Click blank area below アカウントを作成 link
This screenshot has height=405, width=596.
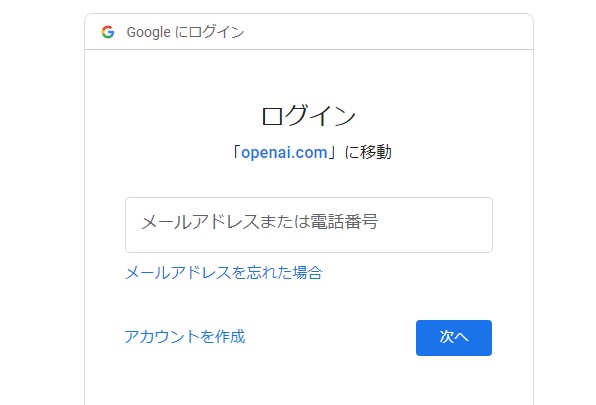click(x=185, y=376)
